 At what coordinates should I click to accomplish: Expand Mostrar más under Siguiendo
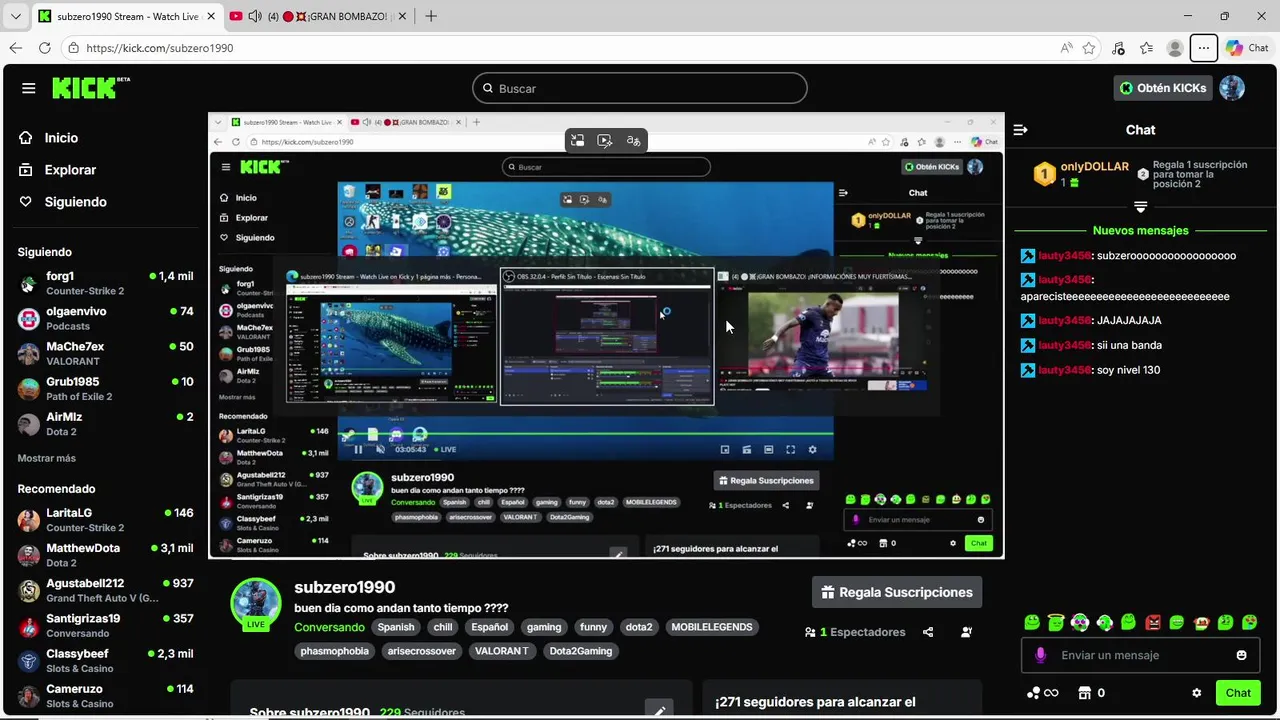46,458
